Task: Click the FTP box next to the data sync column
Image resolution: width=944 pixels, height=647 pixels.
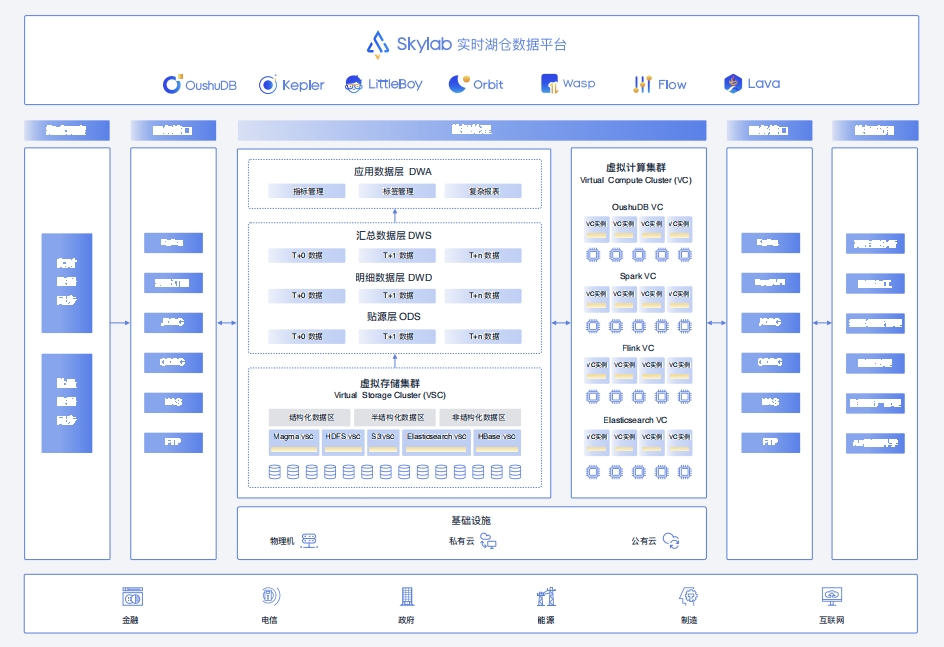Action: 173,442
